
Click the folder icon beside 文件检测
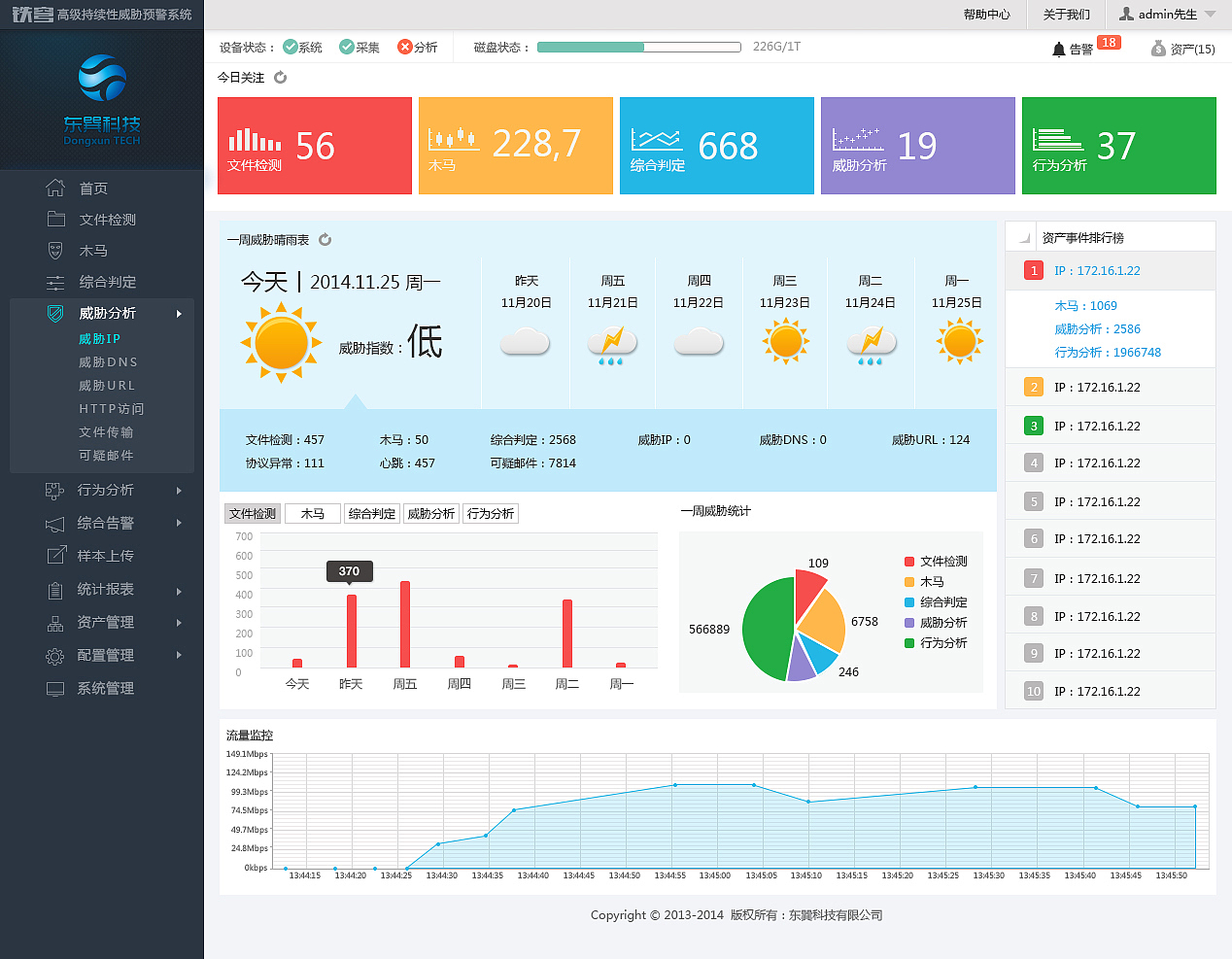(x=55, y=219)
